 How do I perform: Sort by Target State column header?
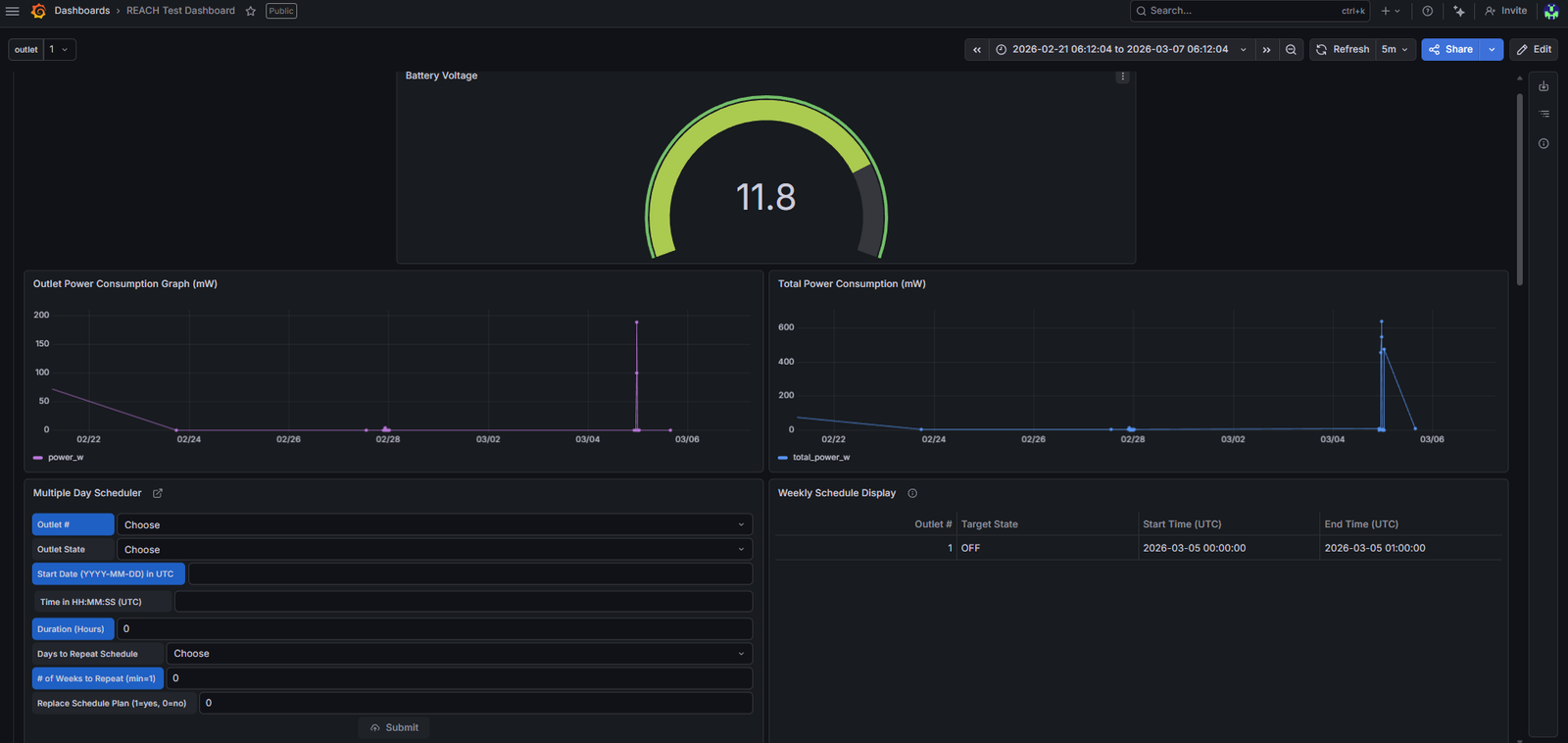[x=989, y=524]
